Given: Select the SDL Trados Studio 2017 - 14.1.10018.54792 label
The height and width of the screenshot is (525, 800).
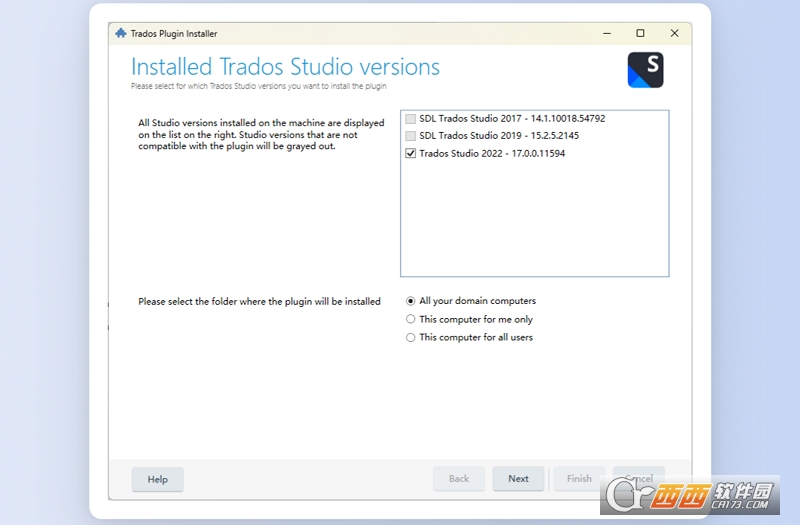Looking at the screenshot, I should 512,118.
